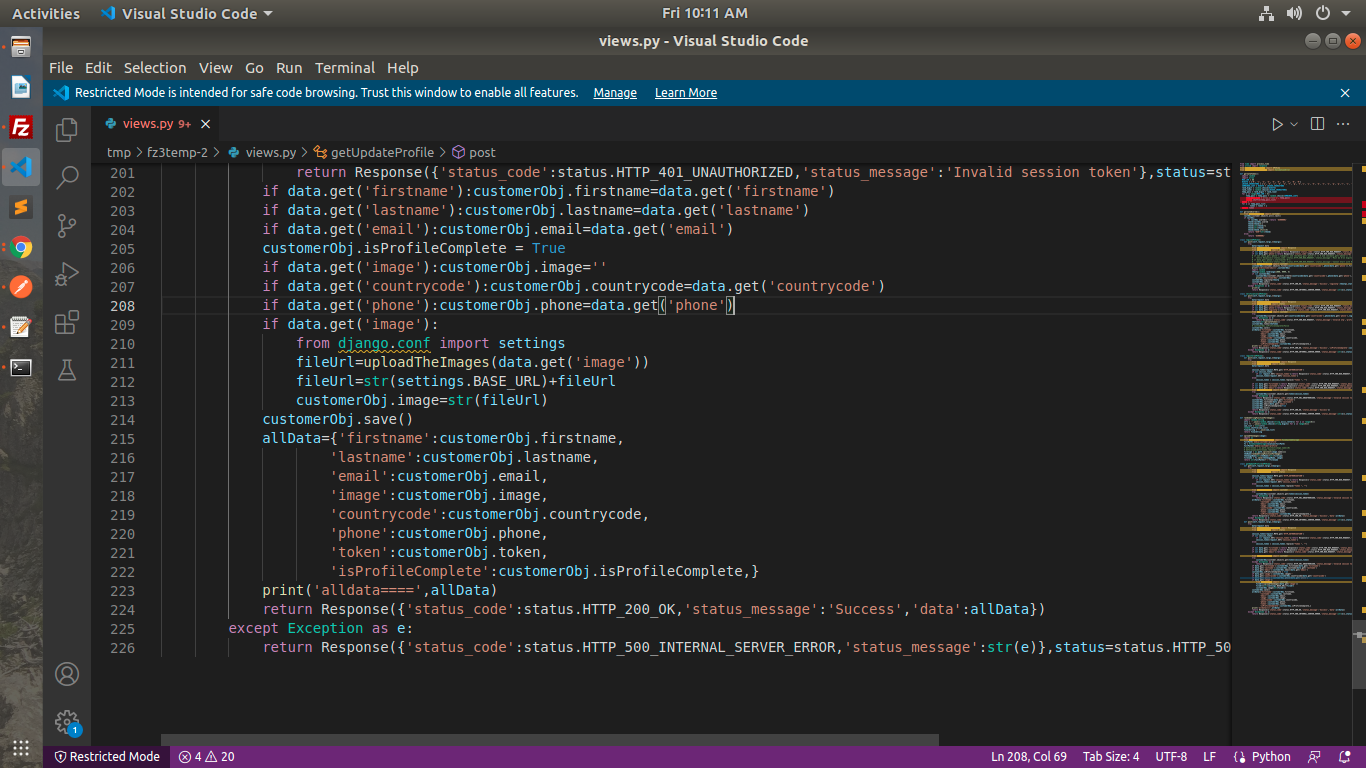Click the Accounts icon in activity bar
1366x768 pixels.
point(67,674)
